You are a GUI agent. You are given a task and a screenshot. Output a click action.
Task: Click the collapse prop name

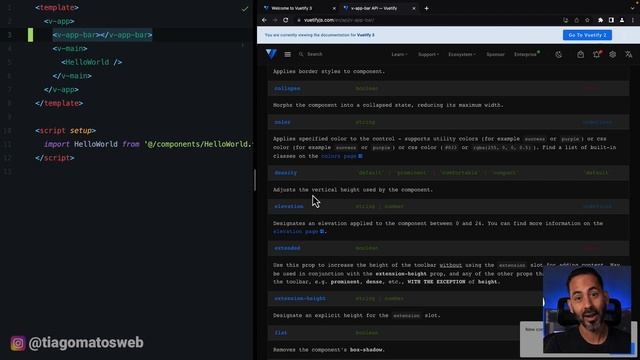(x=287, y=88)
